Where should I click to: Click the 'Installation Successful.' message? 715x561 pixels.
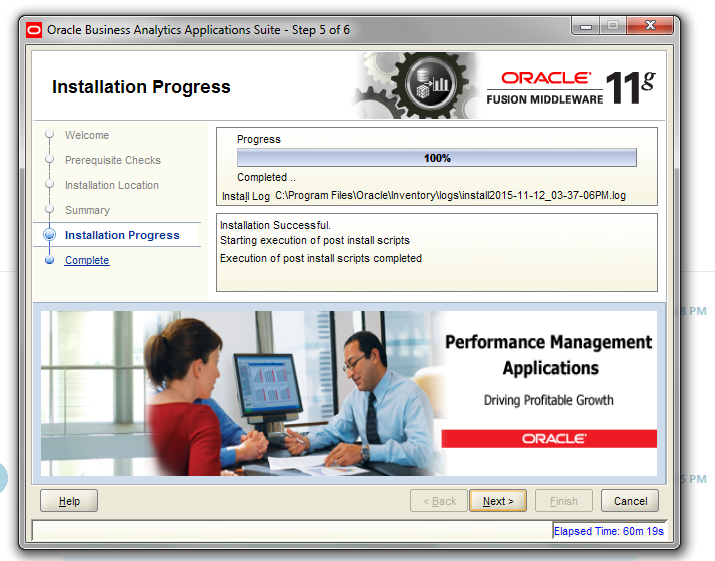click(x=275, y=225)
